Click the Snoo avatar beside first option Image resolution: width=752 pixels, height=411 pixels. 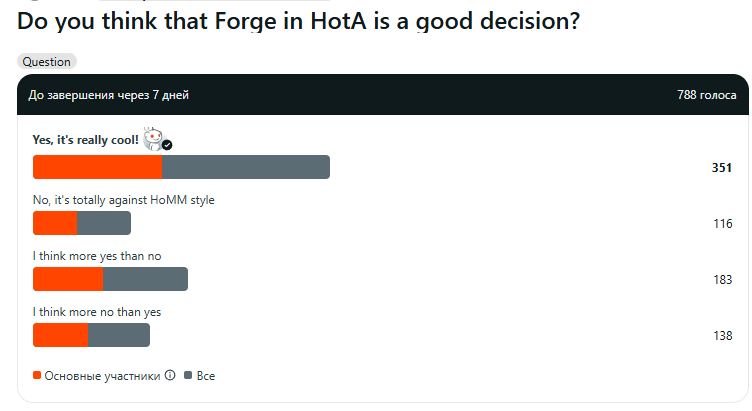pyautogui.click(x=154, y=139)
